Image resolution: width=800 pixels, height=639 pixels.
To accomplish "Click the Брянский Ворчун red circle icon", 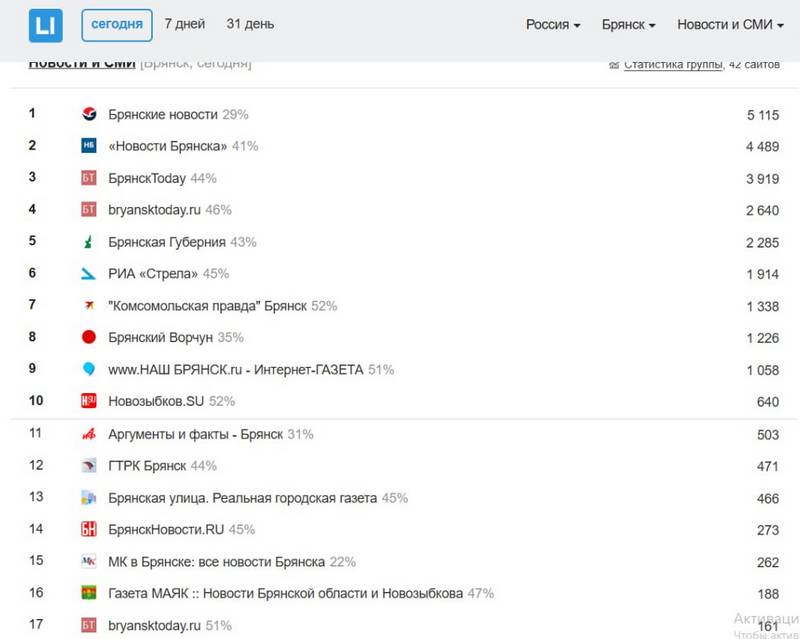I will point(88,338).
